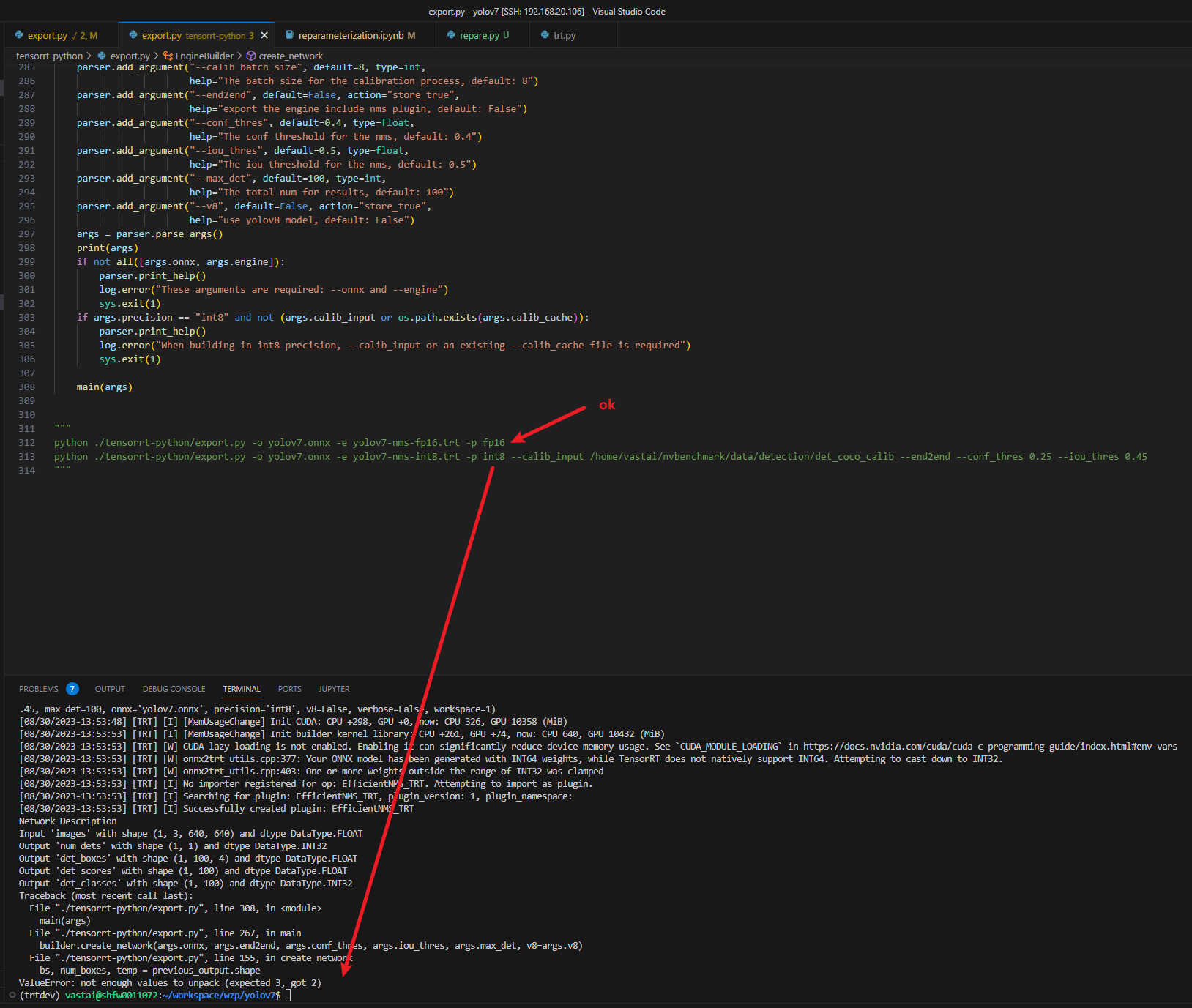Open the DEBUG CONSOLE panel
The width and height of the screenshot is (1192, 1008).
point(174,688)
